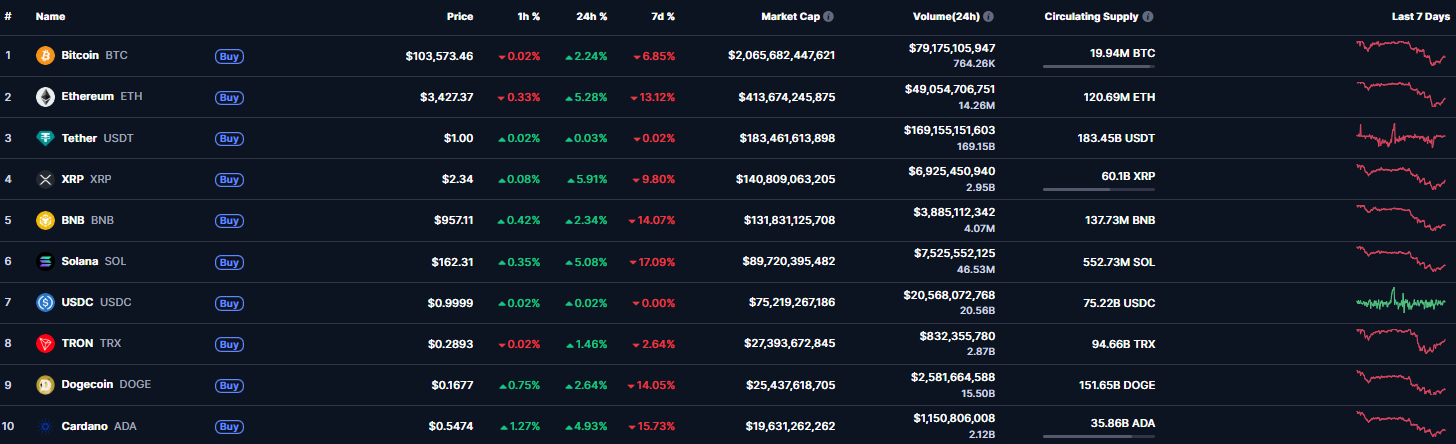
Task: Sort by the 24h % column header
Action: [591, 17]
